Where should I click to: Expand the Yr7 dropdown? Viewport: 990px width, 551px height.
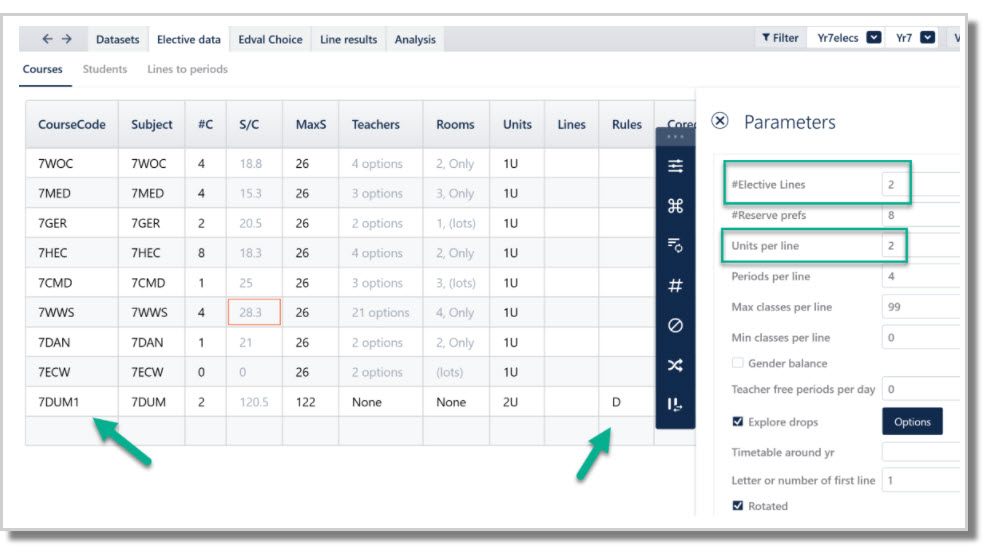click(927, 37)
